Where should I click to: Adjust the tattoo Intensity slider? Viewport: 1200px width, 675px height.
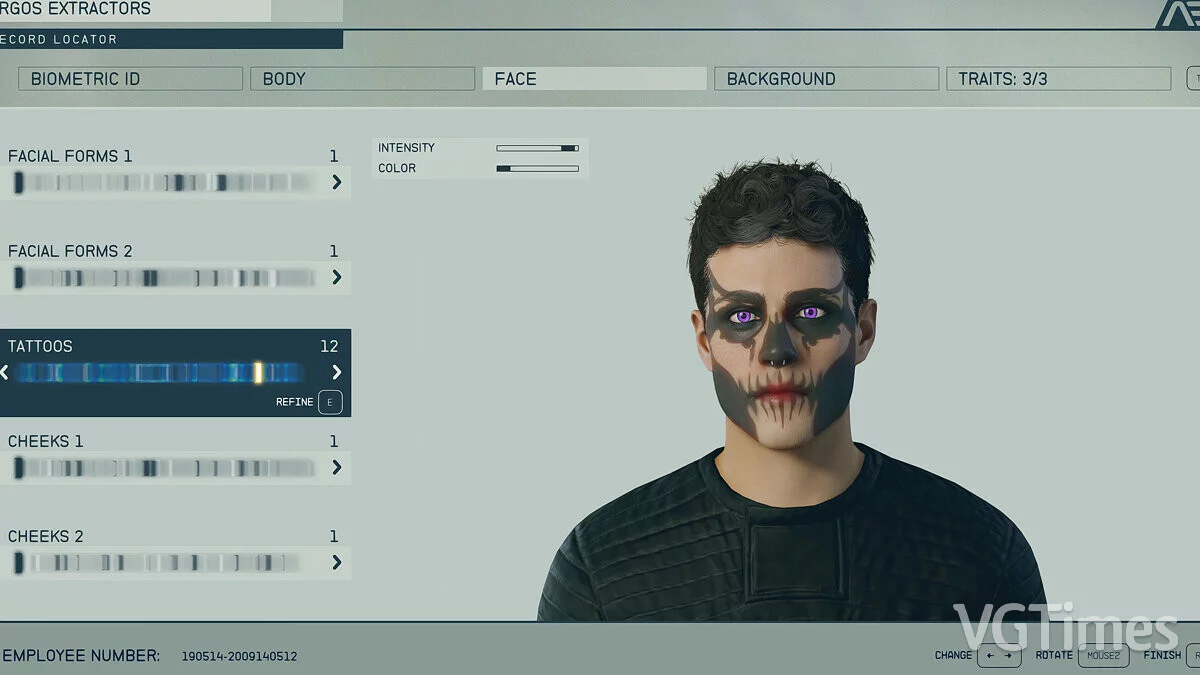point(537,148)
